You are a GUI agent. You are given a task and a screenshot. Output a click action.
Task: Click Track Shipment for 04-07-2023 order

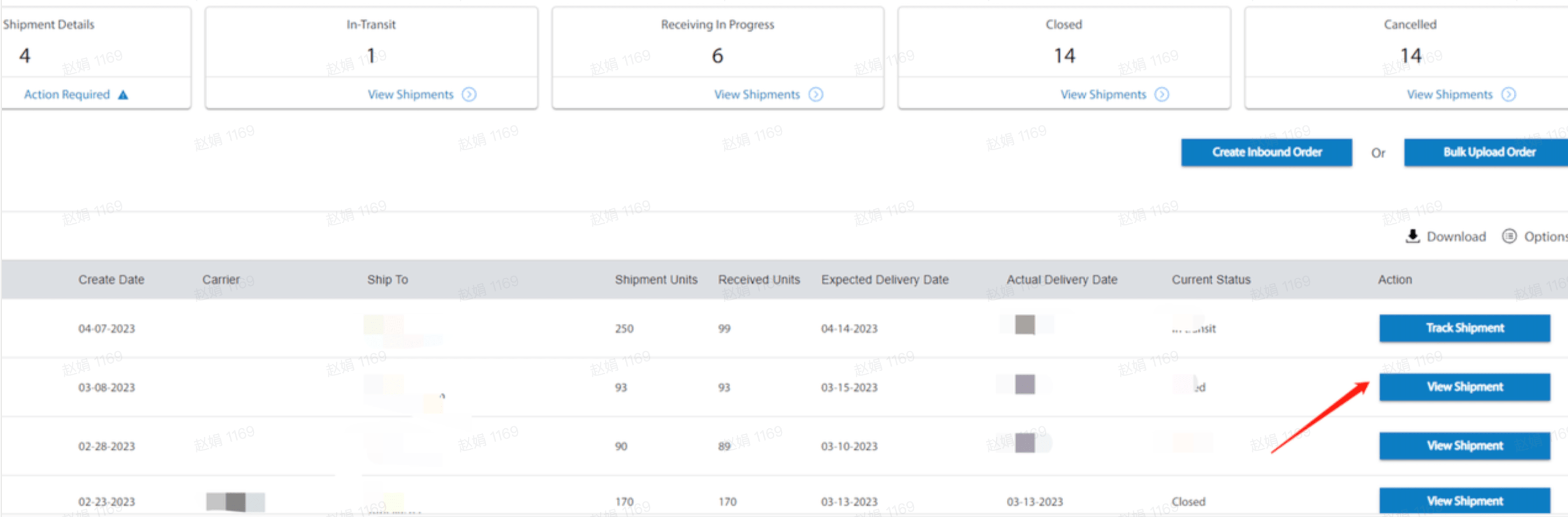pos(1464,328)
